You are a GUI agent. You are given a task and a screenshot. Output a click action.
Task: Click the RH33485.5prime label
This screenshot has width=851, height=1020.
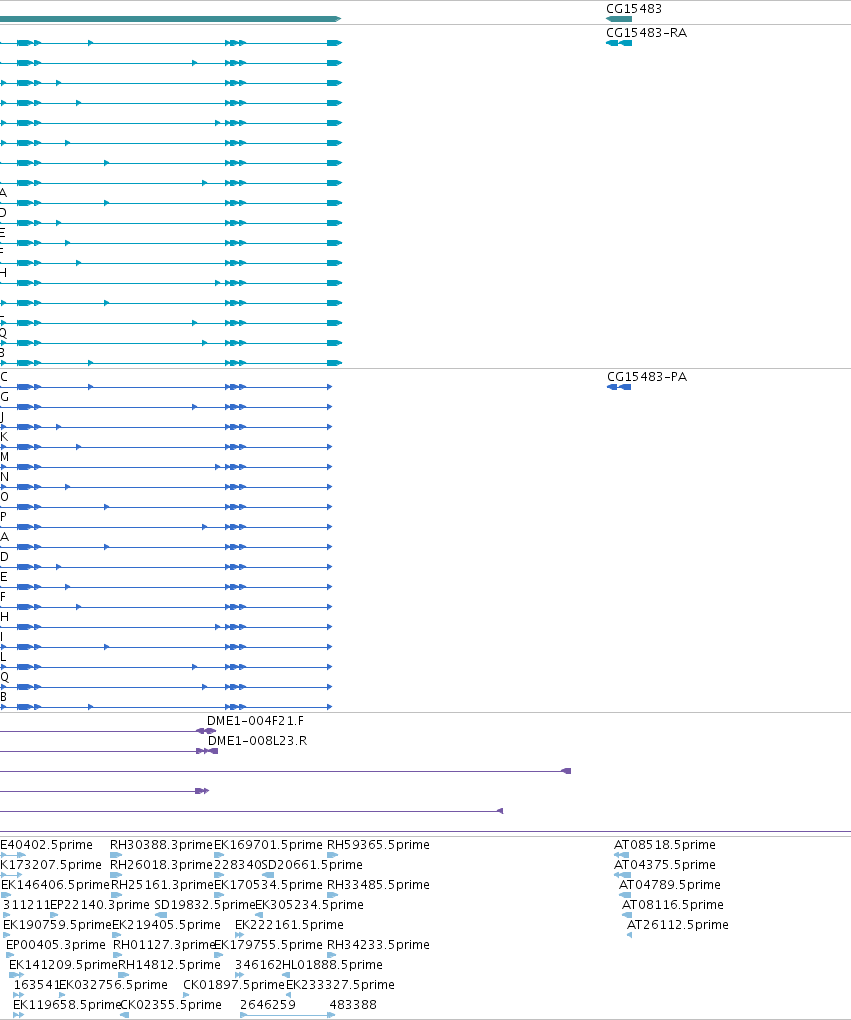point(378,885)
